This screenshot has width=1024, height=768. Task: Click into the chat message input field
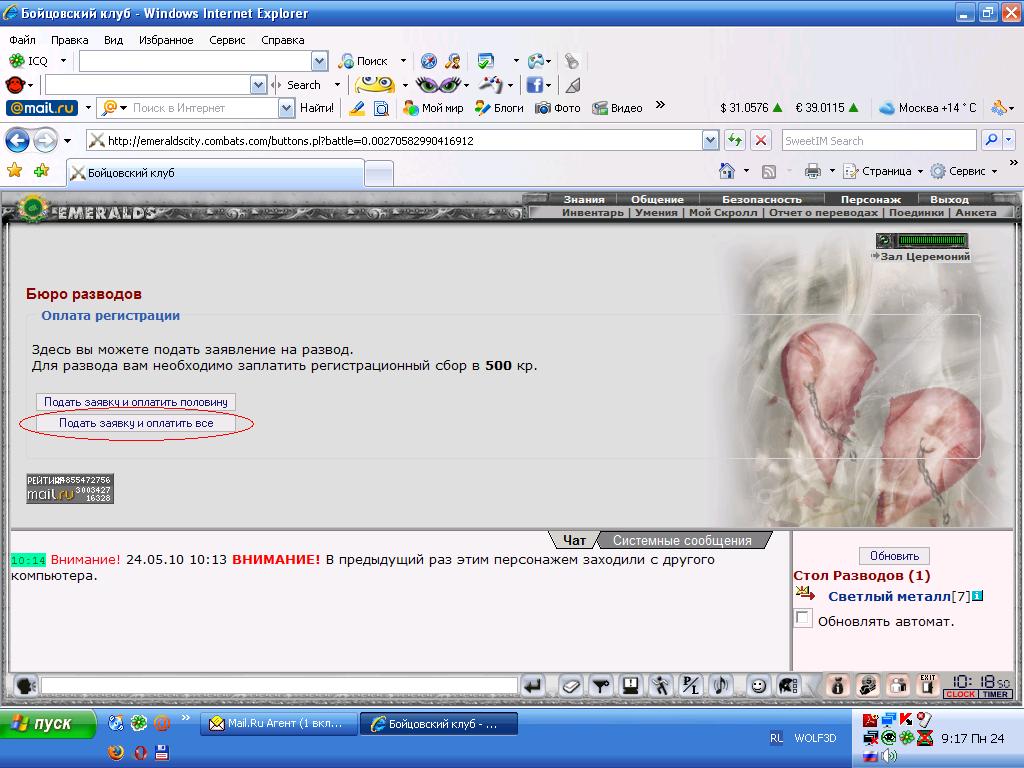[280, 686]
